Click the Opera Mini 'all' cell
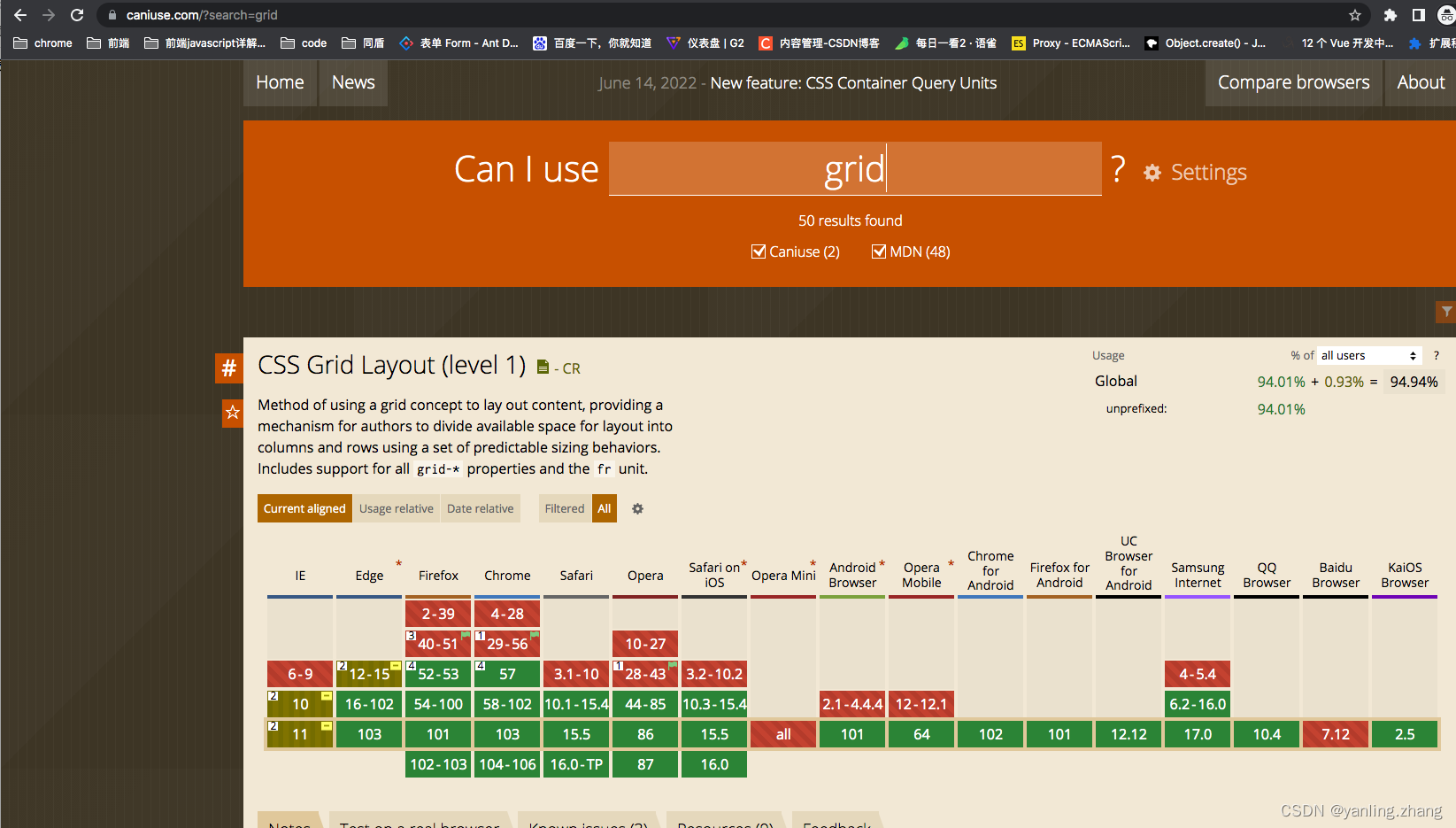This screenshot has height=828, width=1456. click(x=783, y=734)
